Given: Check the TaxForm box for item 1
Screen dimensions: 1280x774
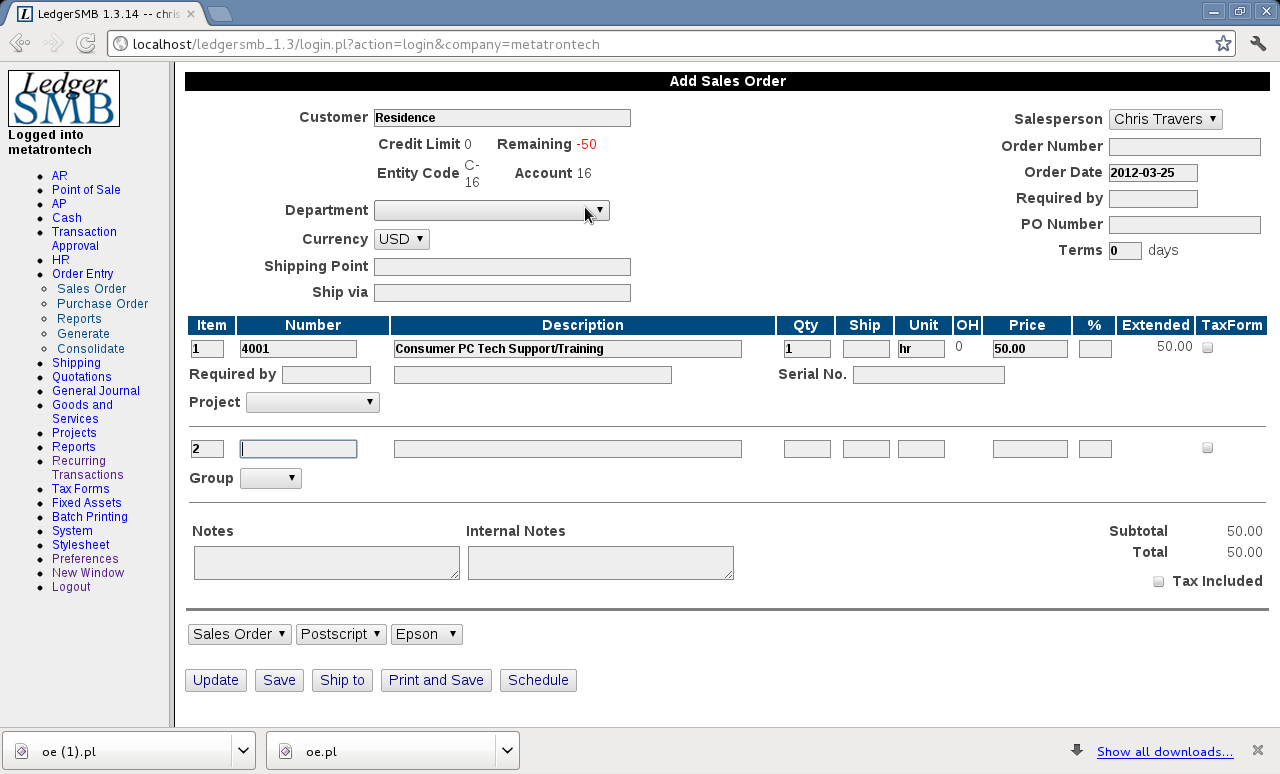Looking at the screenshot, I should pyautogui.click(x=1207, y=348).
